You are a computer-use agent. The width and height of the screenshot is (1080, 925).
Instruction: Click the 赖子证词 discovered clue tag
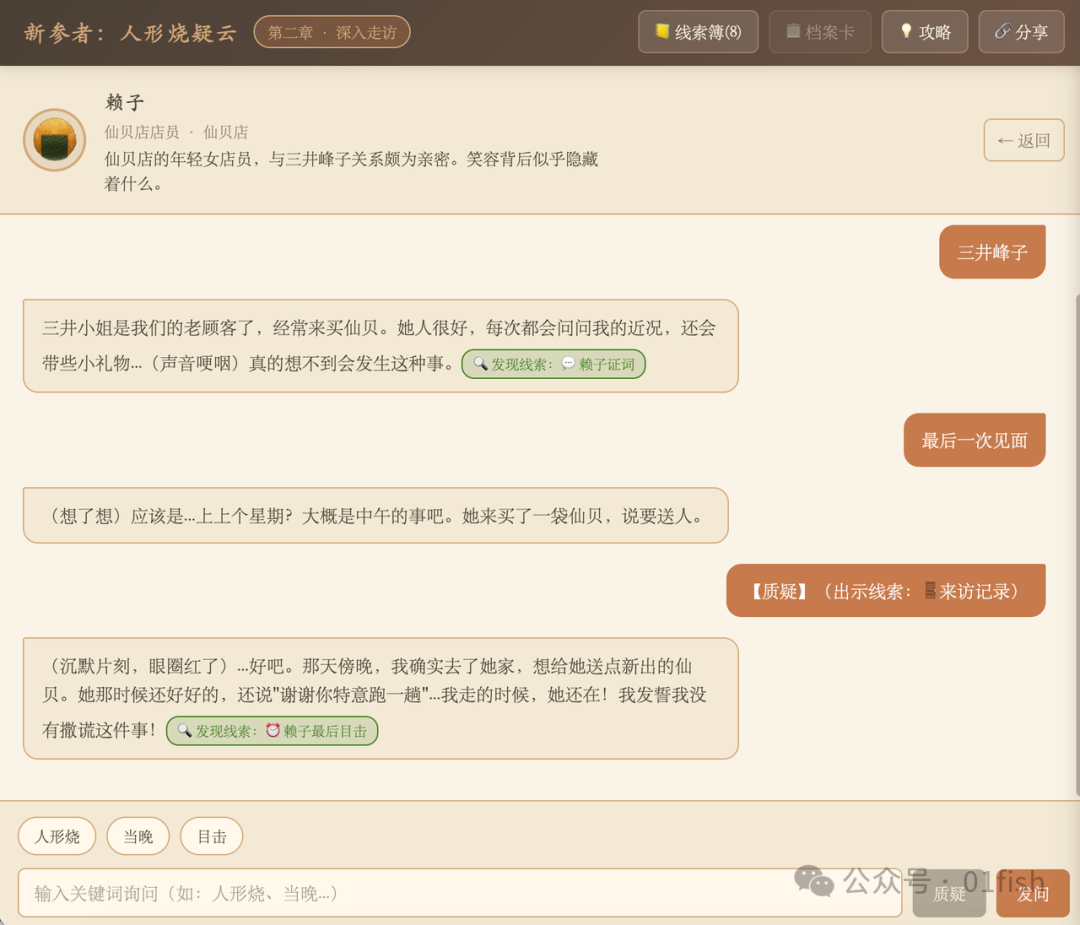coord(553,364)
